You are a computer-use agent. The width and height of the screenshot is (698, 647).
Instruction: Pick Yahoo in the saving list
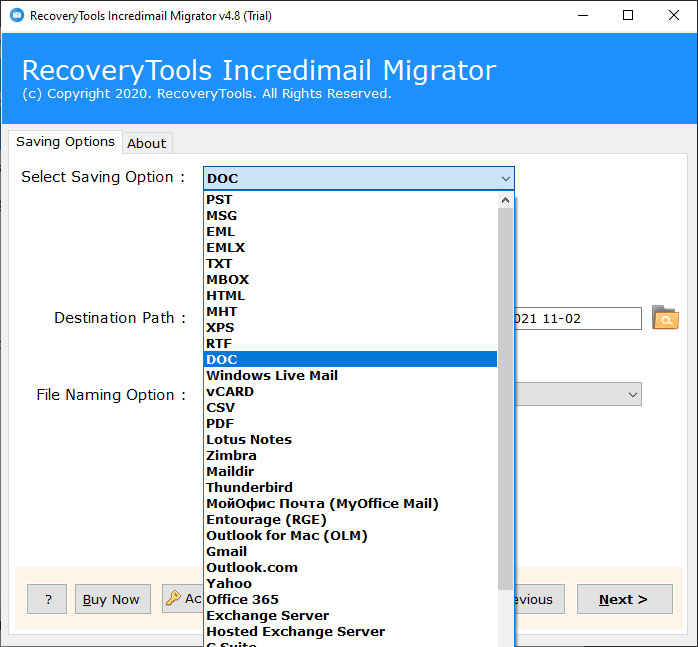350,584
